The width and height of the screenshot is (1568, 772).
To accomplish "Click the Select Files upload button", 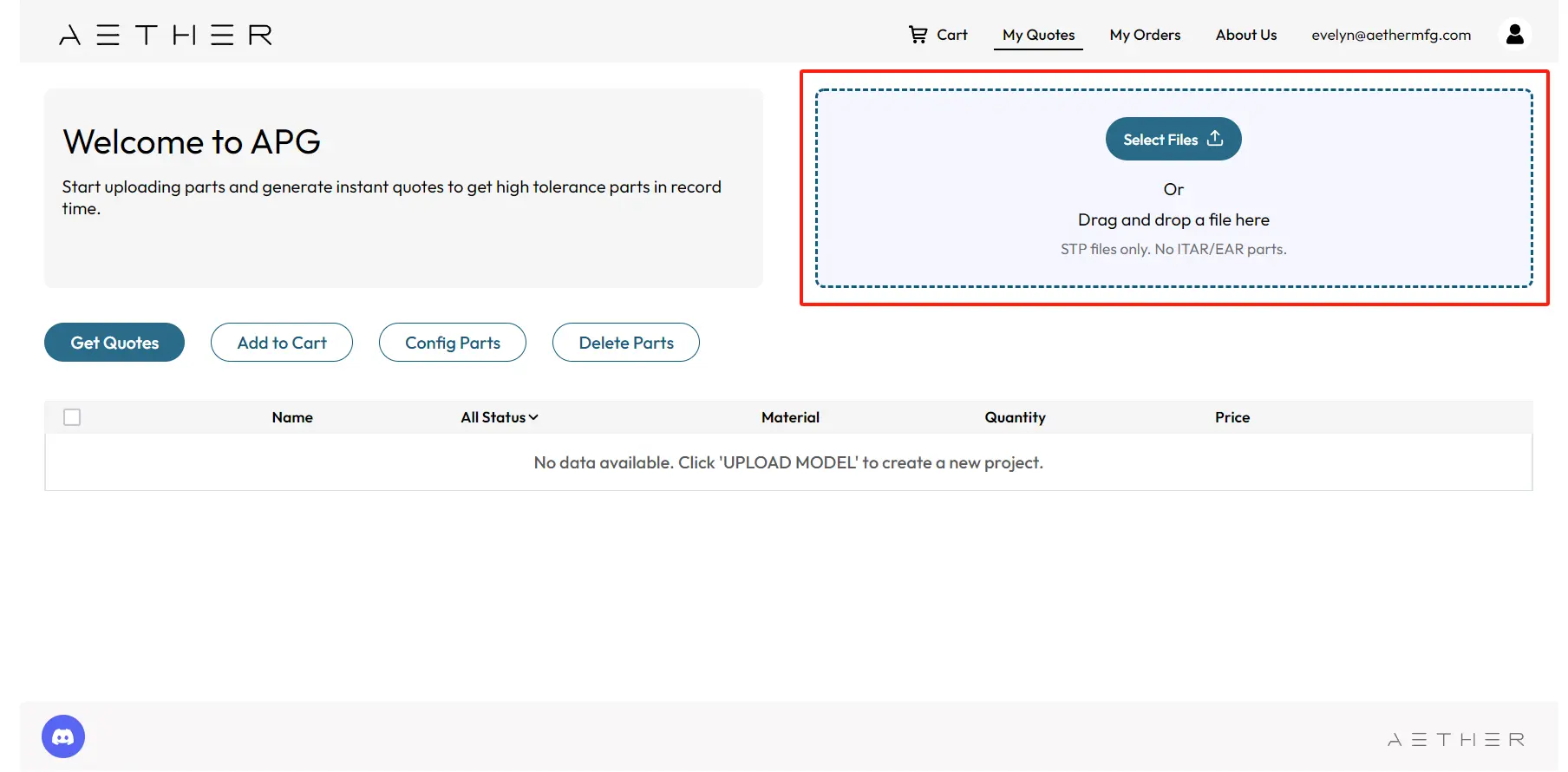I will coord(1173,139).
